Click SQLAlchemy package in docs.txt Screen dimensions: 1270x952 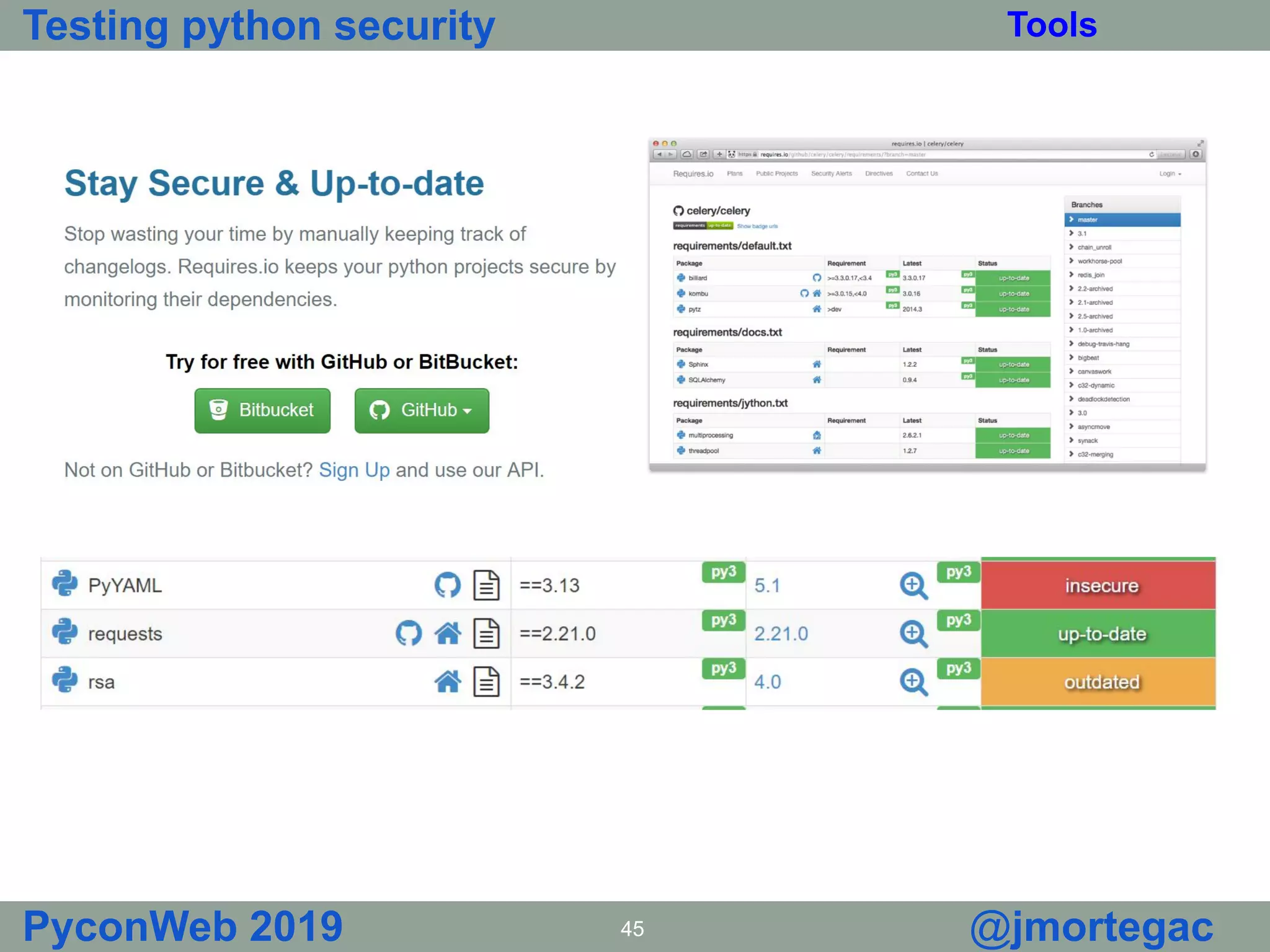[707, 380]
